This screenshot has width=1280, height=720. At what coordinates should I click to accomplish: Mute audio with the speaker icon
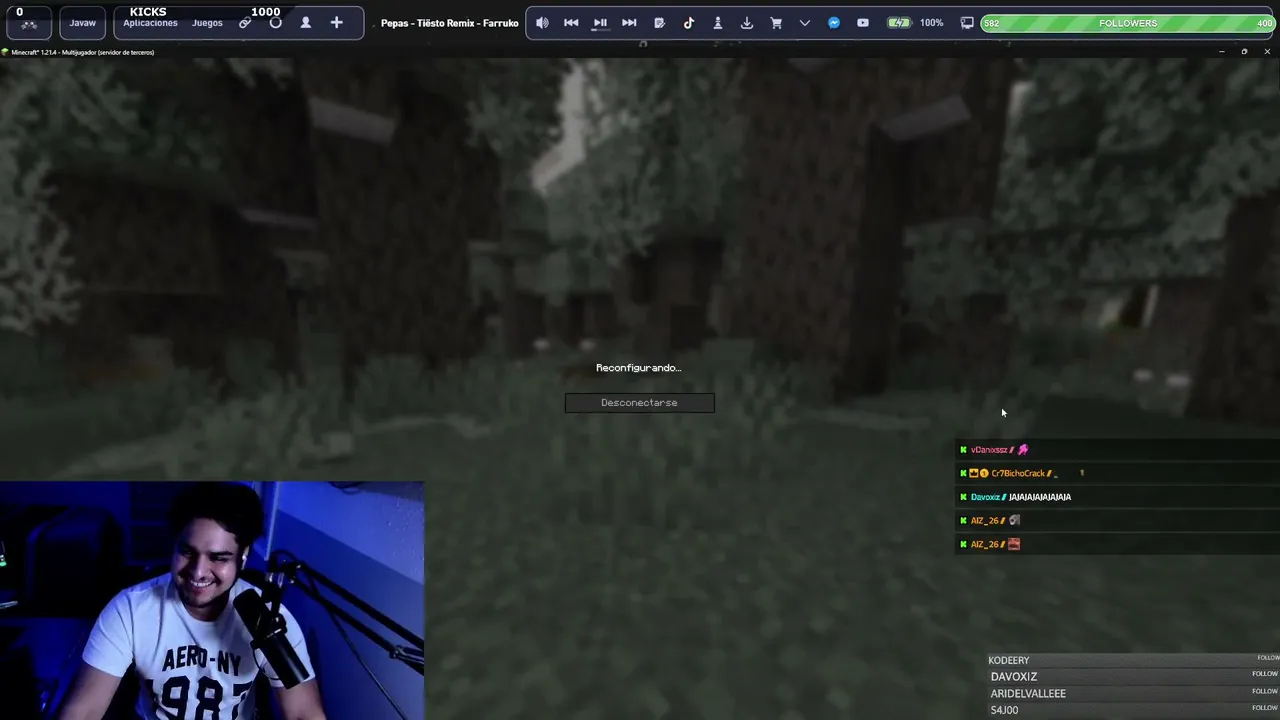pos(542,23)
